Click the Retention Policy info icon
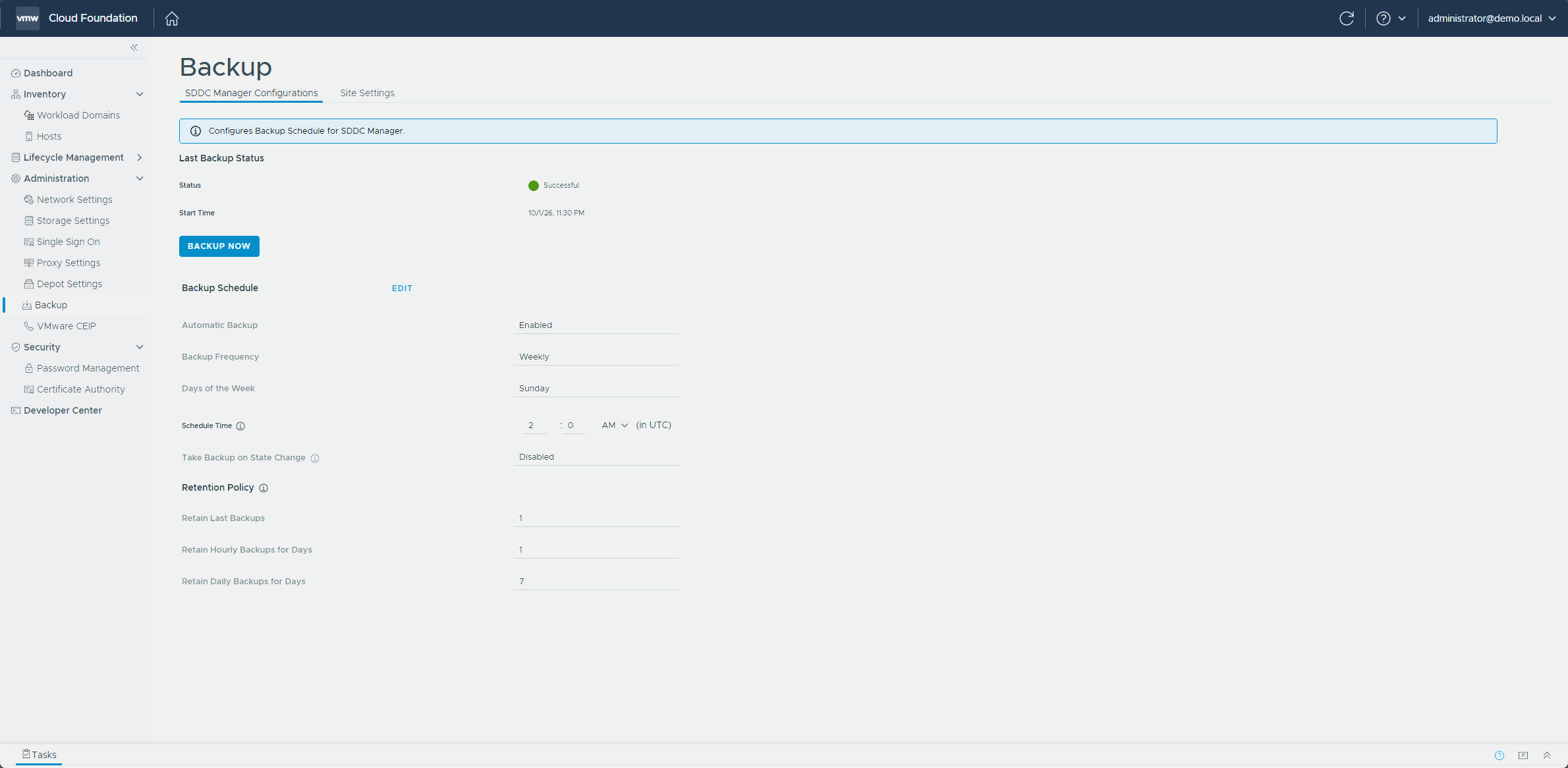Screen dimensions: 1568x768 click(264, 488)
